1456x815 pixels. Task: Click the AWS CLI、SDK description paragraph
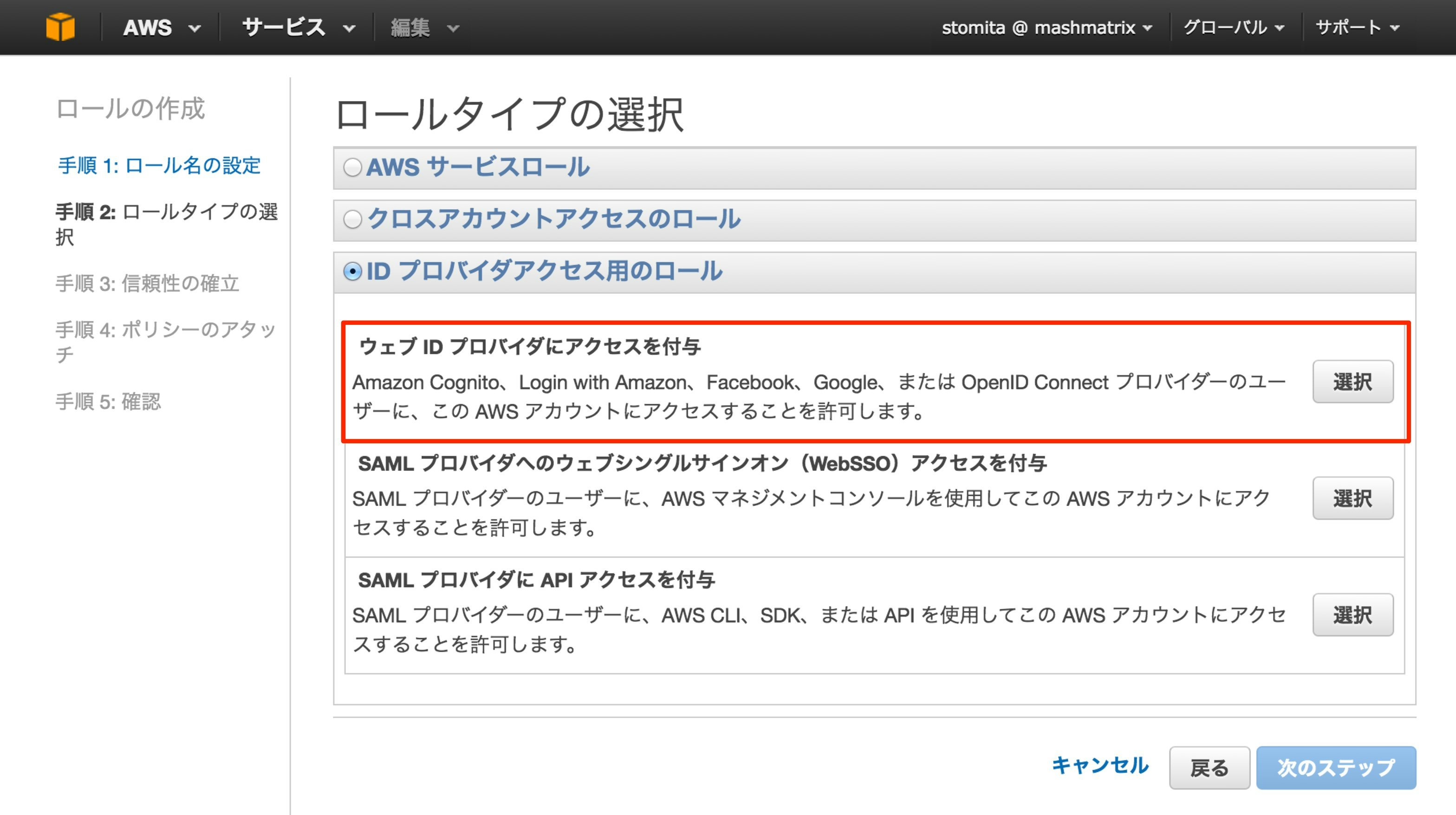pyautogui.click(x=819, y=630)
